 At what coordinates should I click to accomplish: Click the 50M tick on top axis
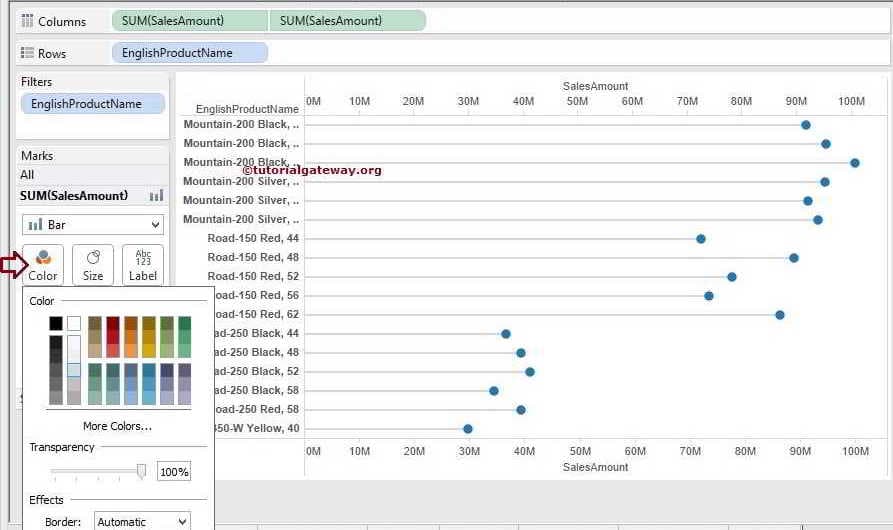click(577, 101)
